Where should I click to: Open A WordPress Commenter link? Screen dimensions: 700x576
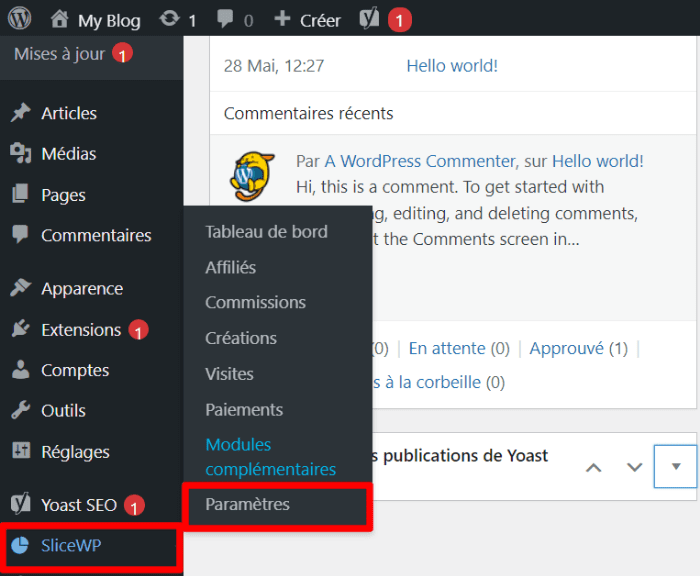pos(420,161)
